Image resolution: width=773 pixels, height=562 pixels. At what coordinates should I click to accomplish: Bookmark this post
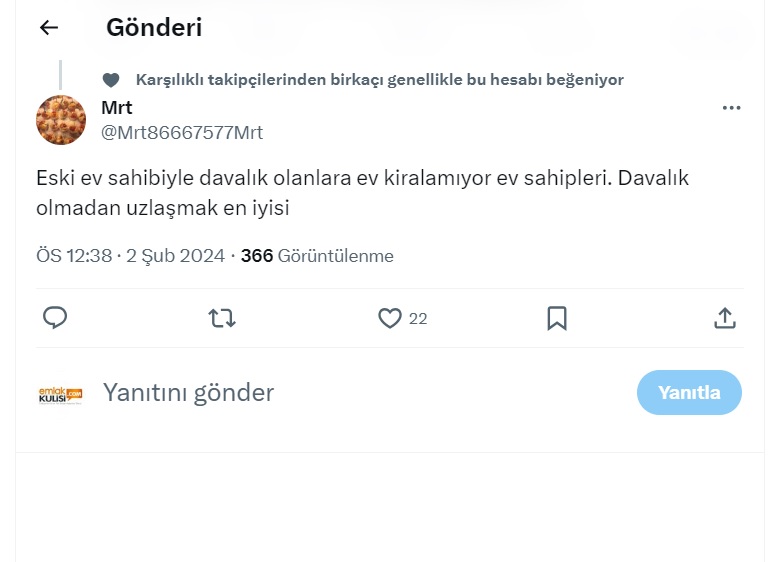(557, 318)
